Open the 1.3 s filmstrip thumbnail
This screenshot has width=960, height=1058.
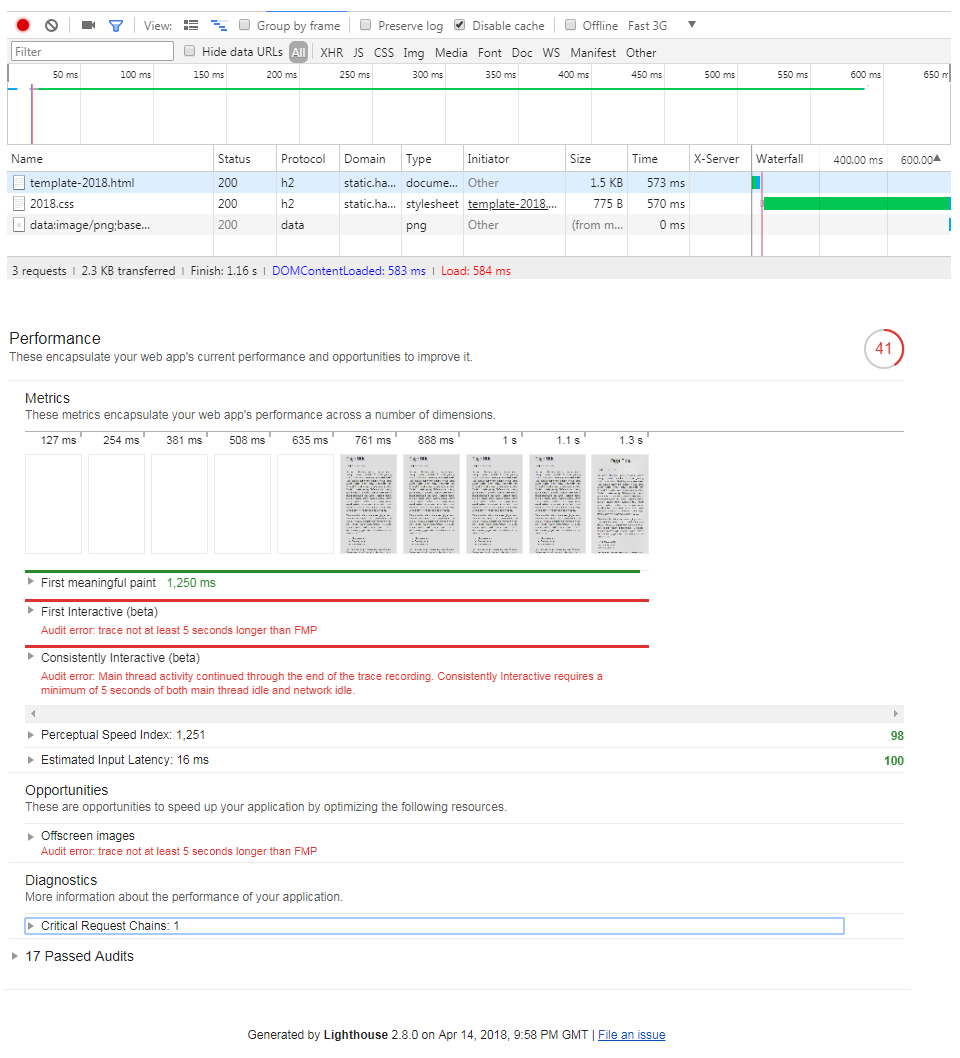coord(620,504)
